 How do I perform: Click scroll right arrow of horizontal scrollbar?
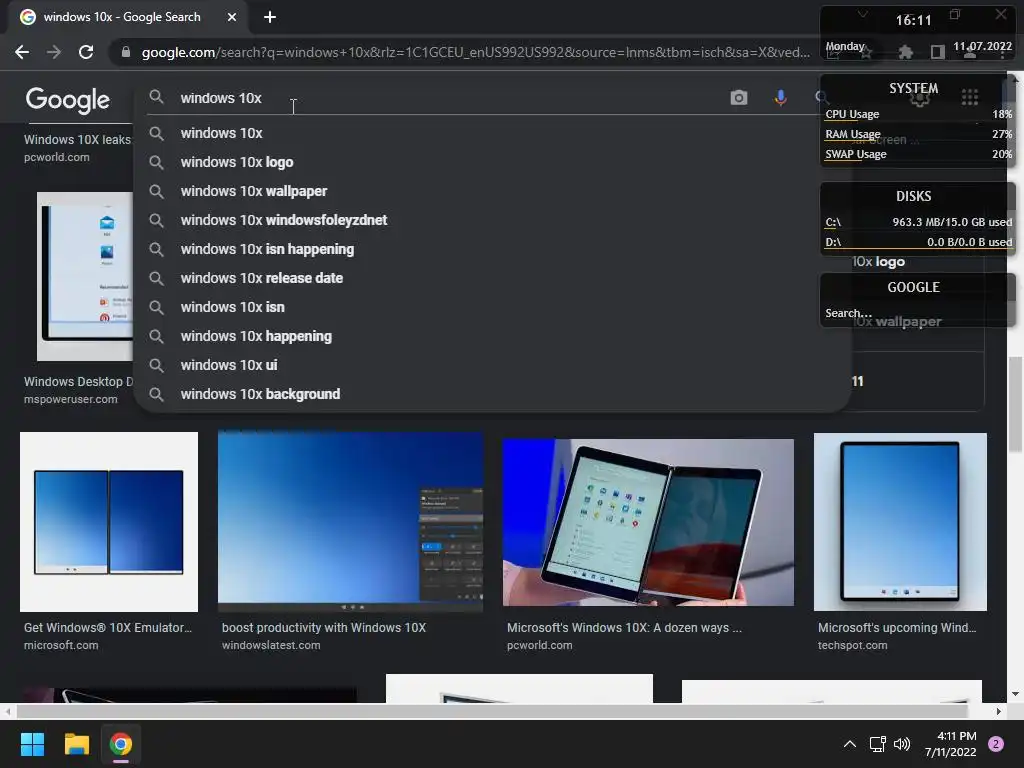pyautogui.click(x=998, y=711)
